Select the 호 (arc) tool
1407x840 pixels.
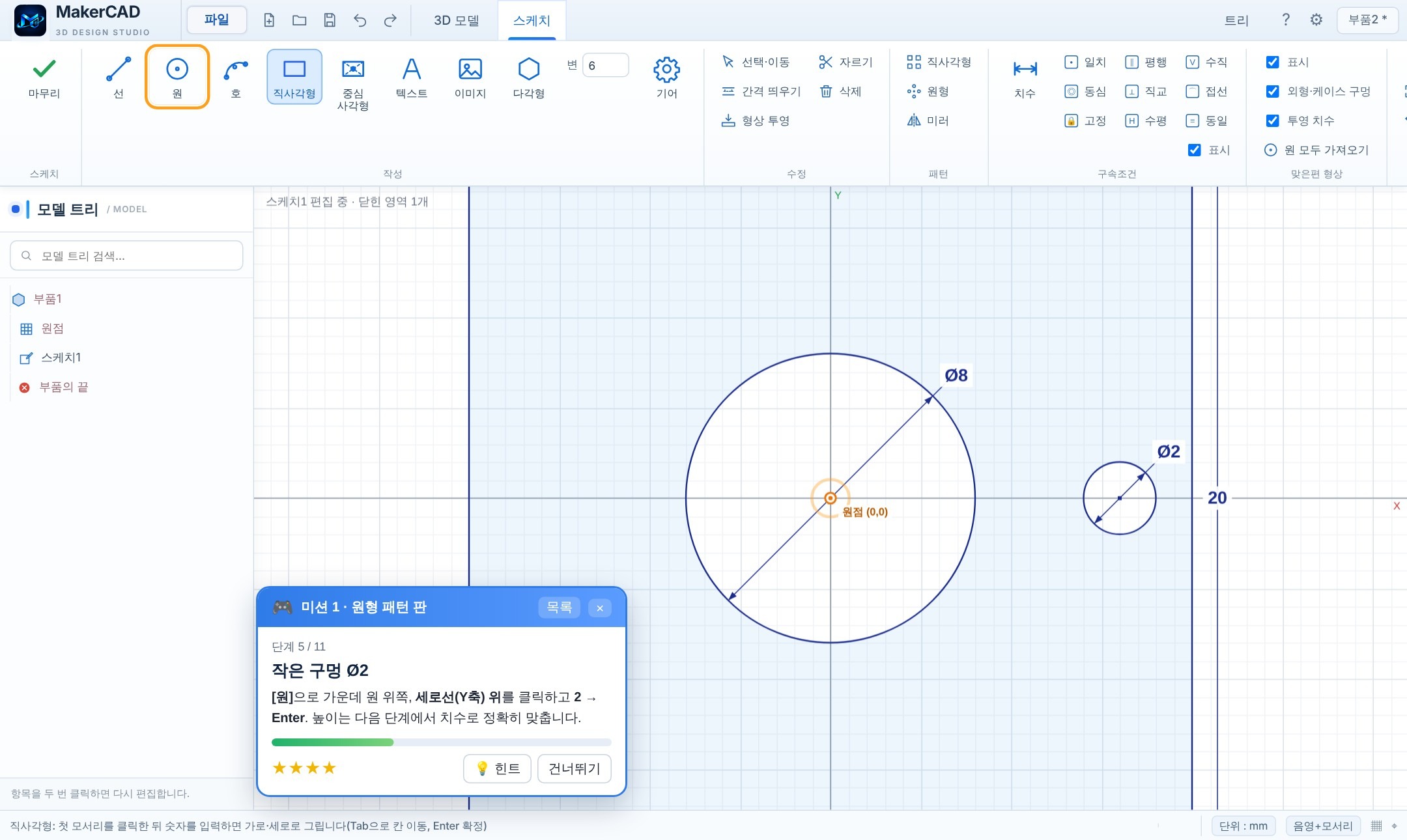click(x=236, y=77)
